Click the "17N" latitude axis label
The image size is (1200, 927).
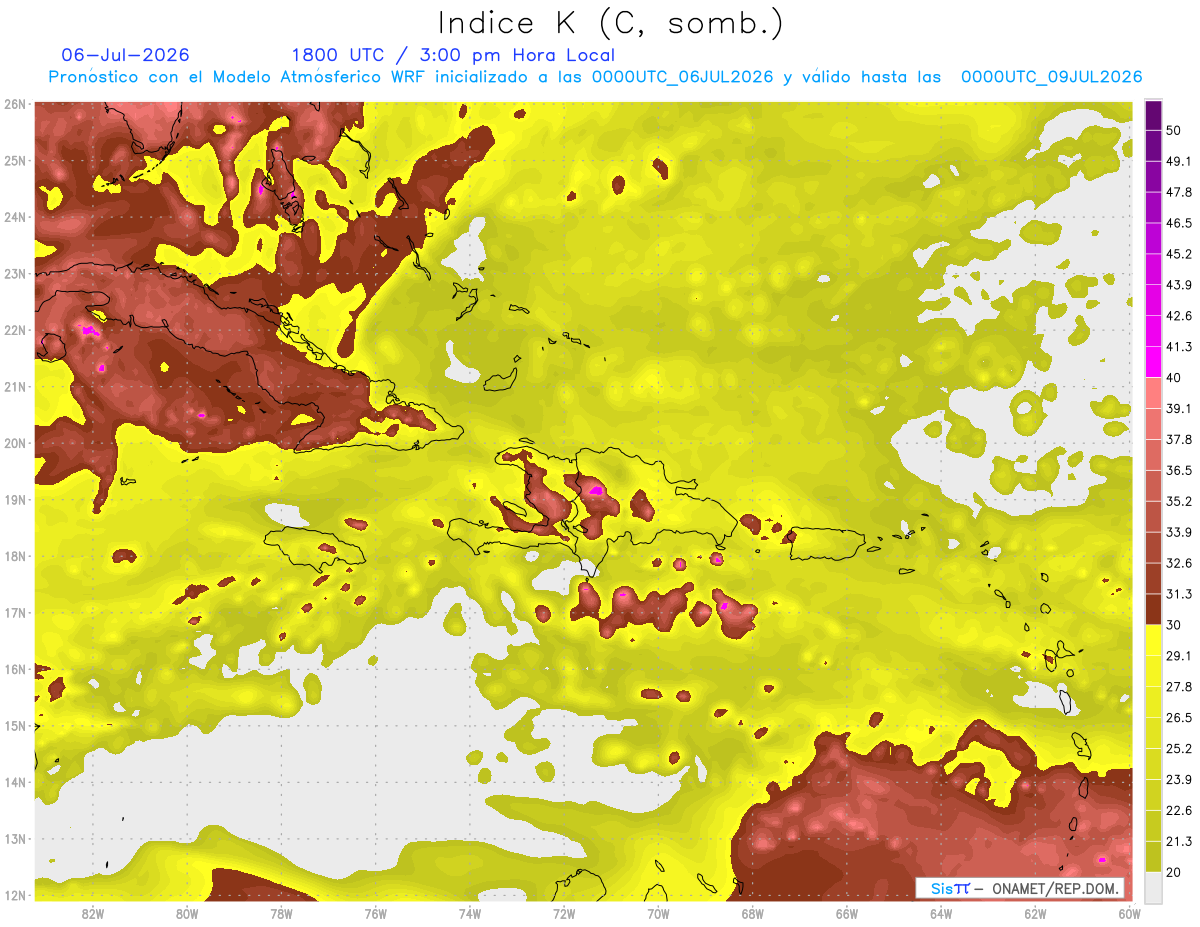click(15, 612)
